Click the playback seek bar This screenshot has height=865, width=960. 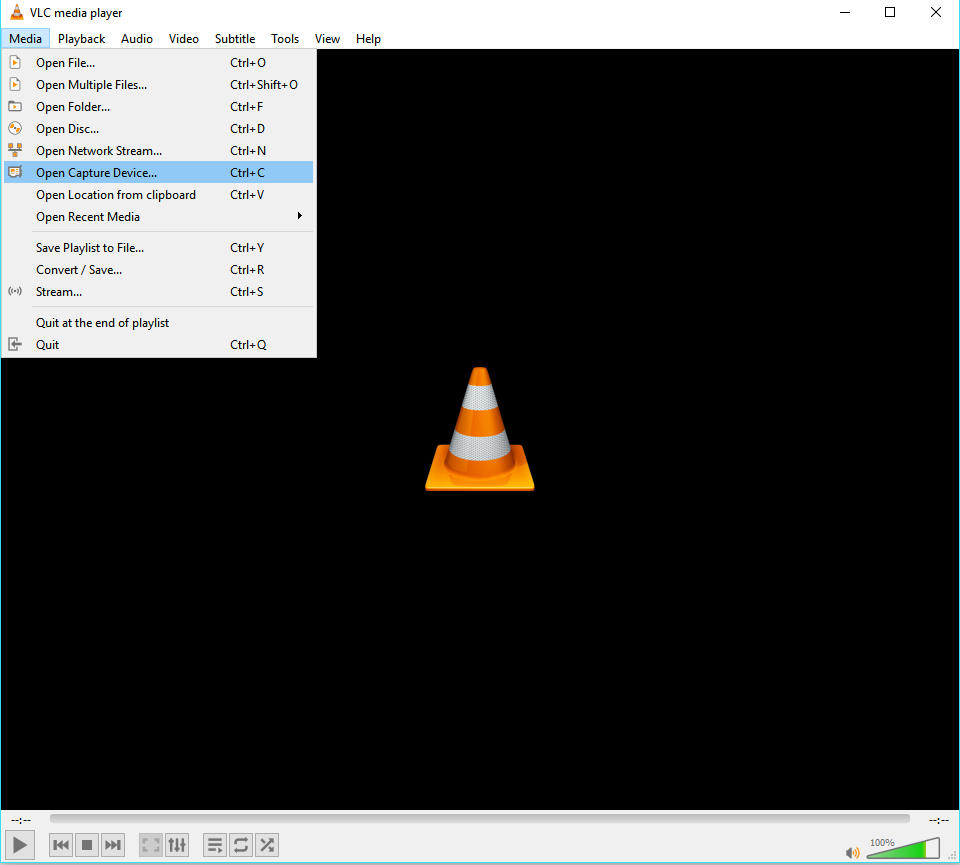tap(480, 819)
